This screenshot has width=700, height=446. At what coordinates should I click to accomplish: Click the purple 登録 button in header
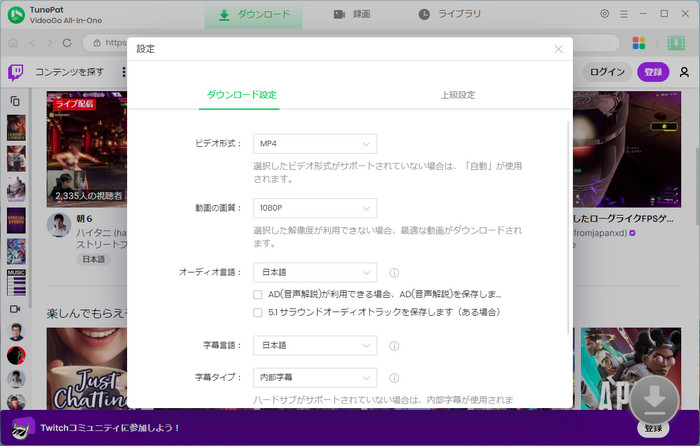click(x=653, y=72)
